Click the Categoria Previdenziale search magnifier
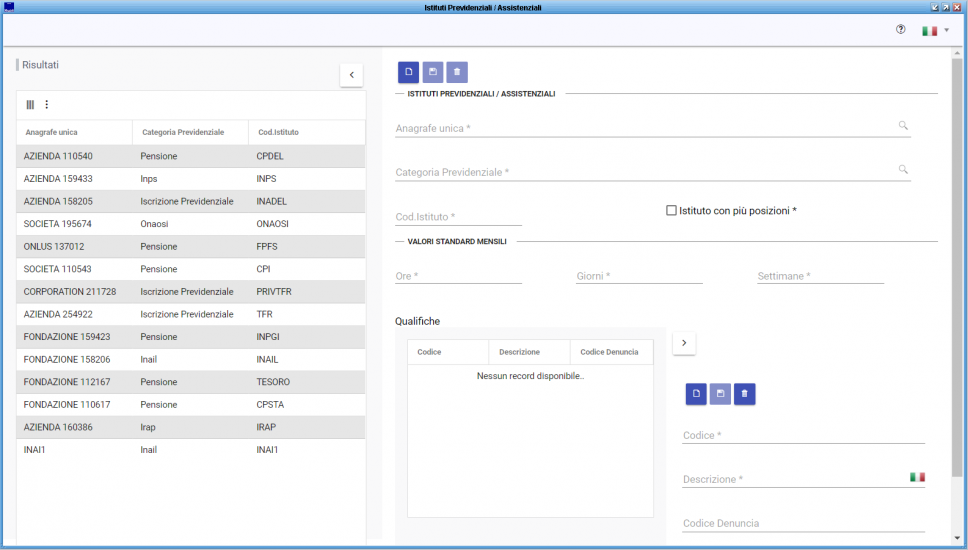The width and height of the screenshot is (968, 550). coord(903,170)
